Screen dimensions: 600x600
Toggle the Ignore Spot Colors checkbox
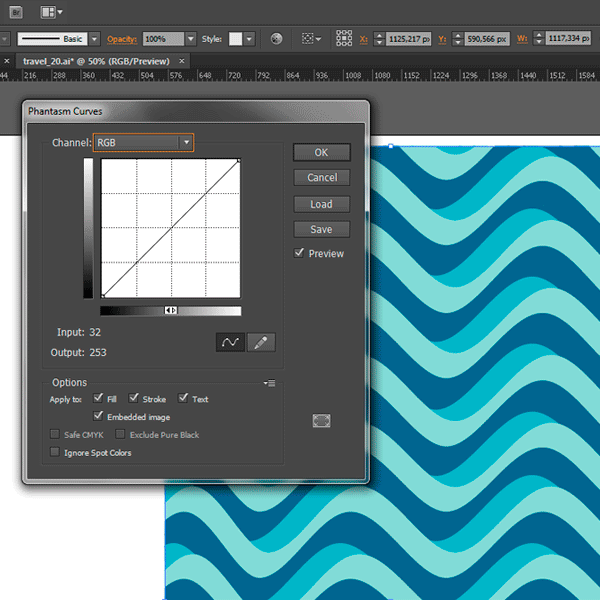click(55, 452)
